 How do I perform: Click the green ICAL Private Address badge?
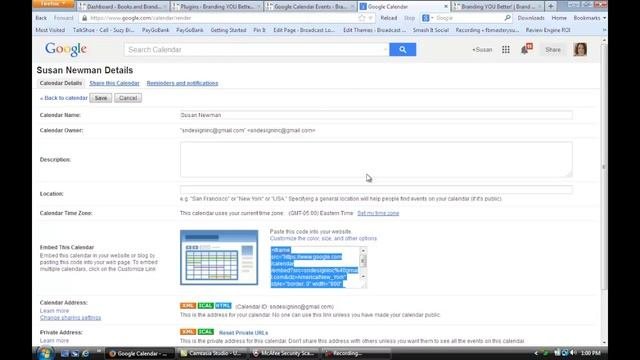pyautogui.click(x=205, y=332)
